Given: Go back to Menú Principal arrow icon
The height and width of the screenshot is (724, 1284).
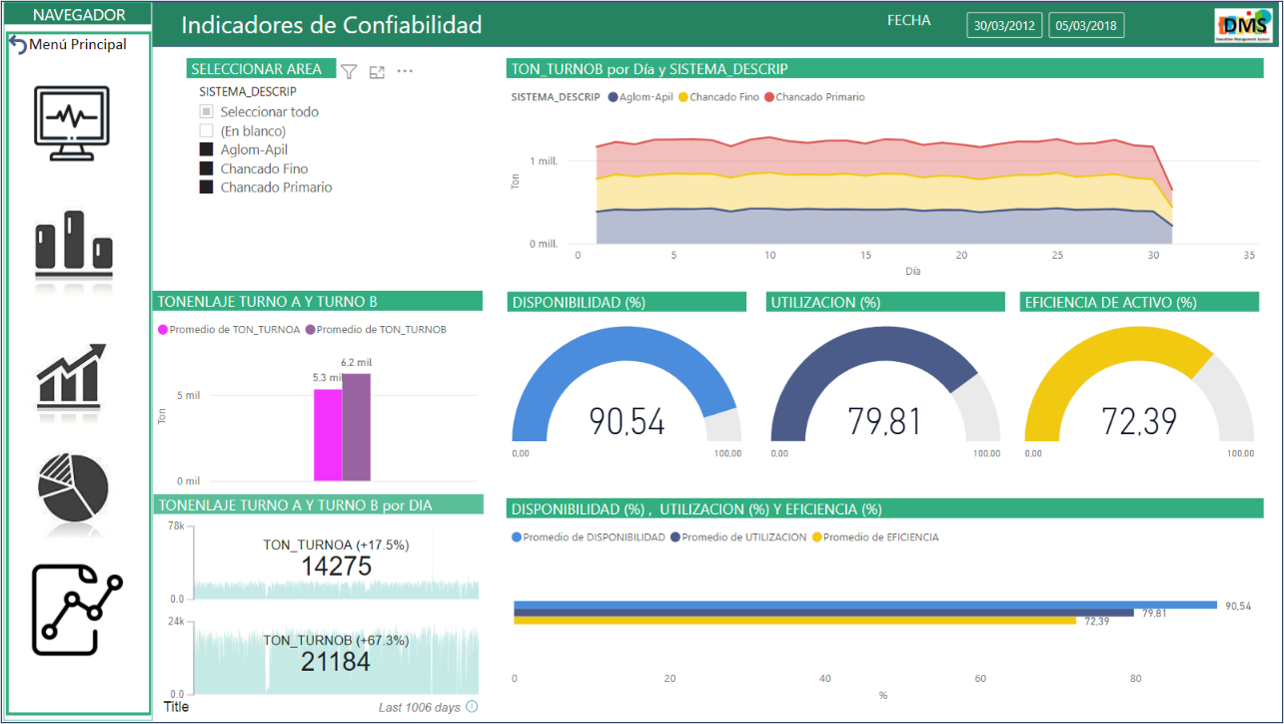Looking at the screenshot, I should click(18, 44).
